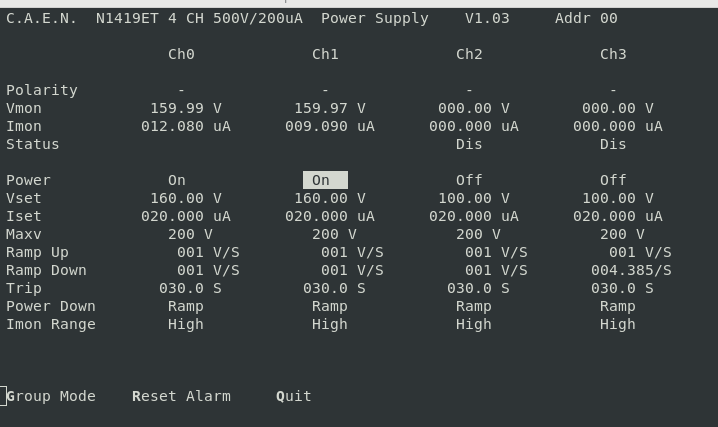Click the Ch0 column header
The width and height of the screenshot is (718, 427).
[x=181, y=54]
